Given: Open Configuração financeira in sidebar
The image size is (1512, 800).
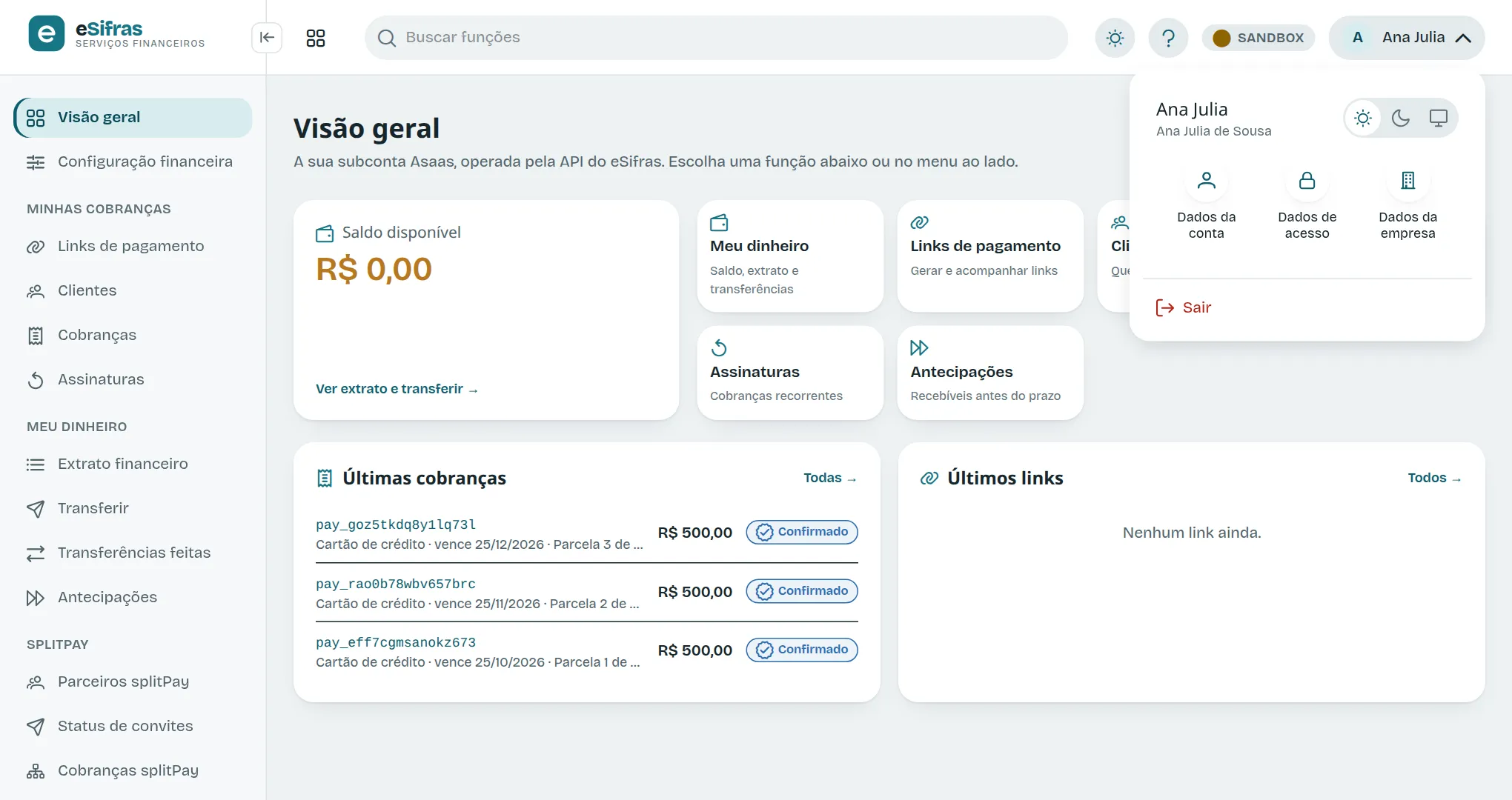Looking at the screenshot, I should tap(133, 162).
